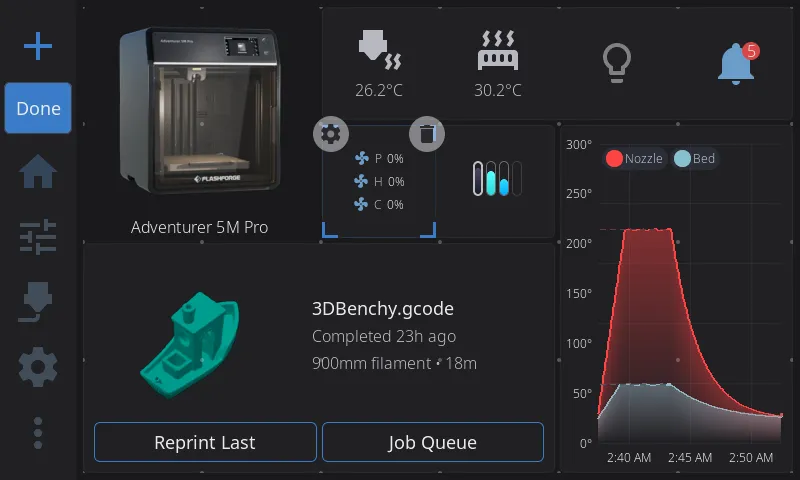Open the filament load icon in sidebar
This screenshot has height=480, width=800.
36,301
